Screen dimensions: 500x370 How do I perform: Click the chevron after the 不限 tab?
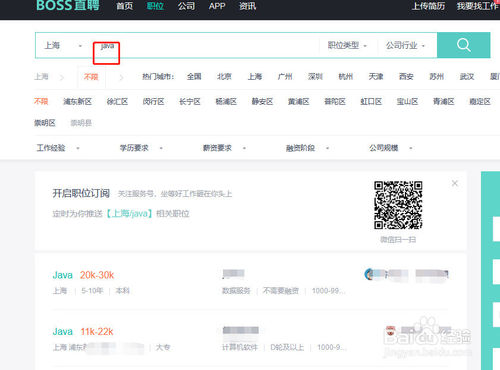[x=121, y=77]
